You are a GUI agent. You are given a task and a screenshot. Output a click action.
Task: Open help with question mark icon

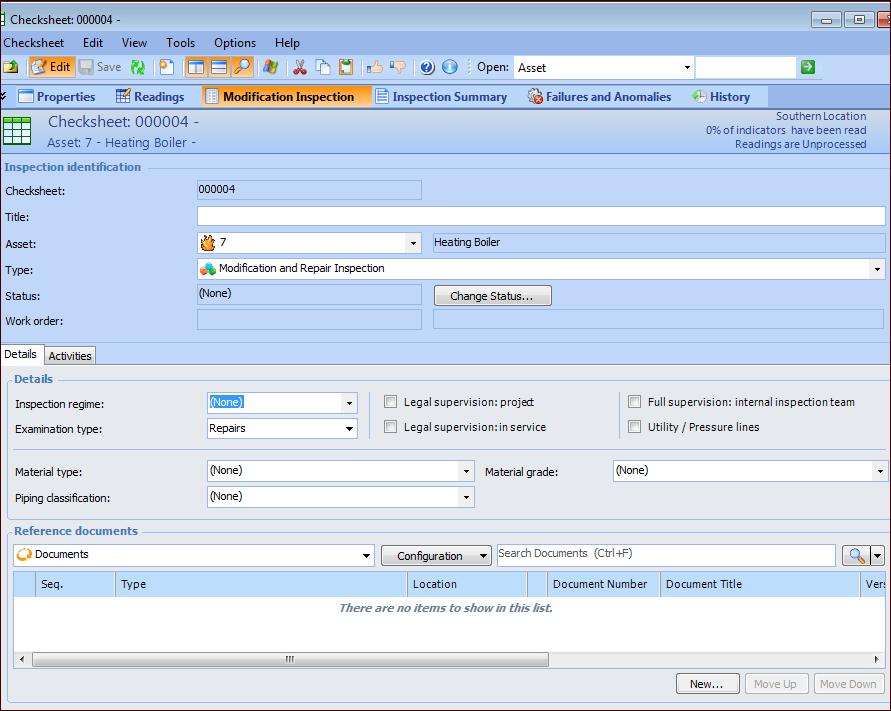[427, 67]
